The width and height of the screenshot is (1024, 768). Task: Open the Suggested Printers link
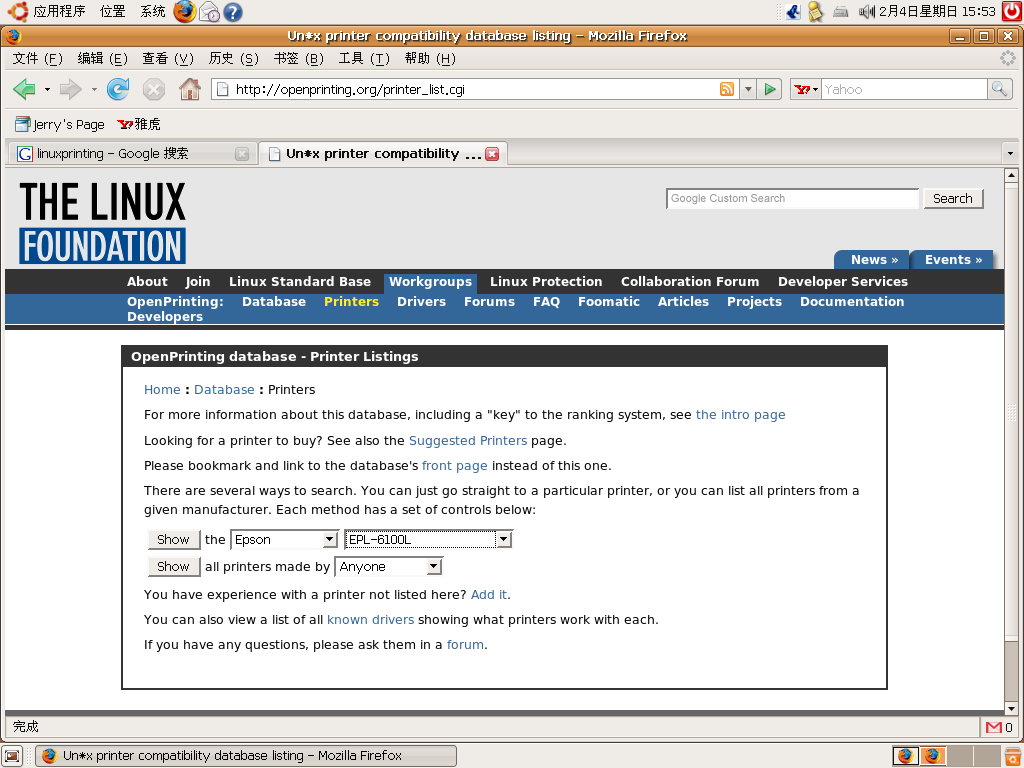(468, 441)
